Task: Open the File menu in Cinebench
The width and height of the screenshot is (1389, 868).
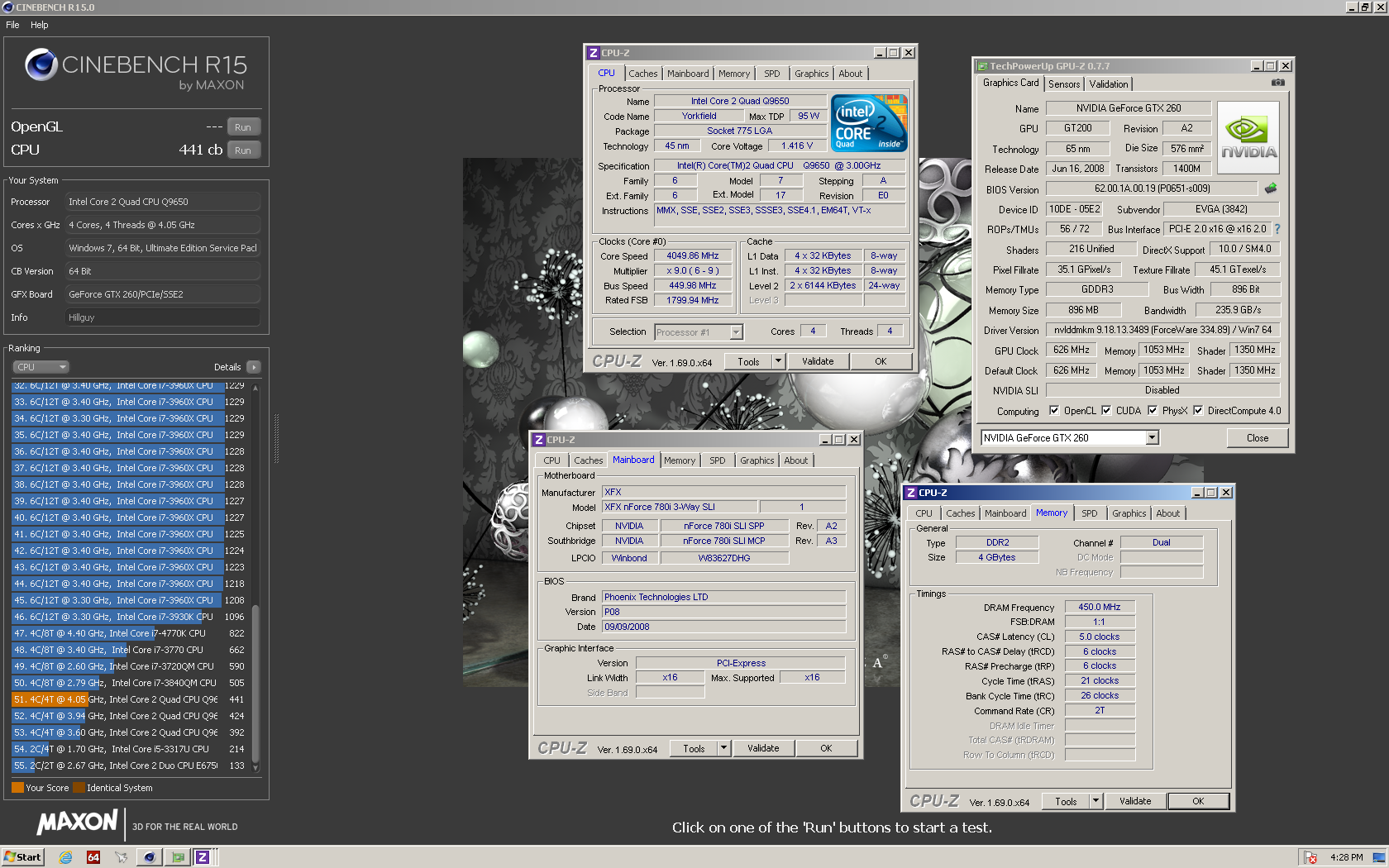Action: pyautogui.click(x=12, y=25)
